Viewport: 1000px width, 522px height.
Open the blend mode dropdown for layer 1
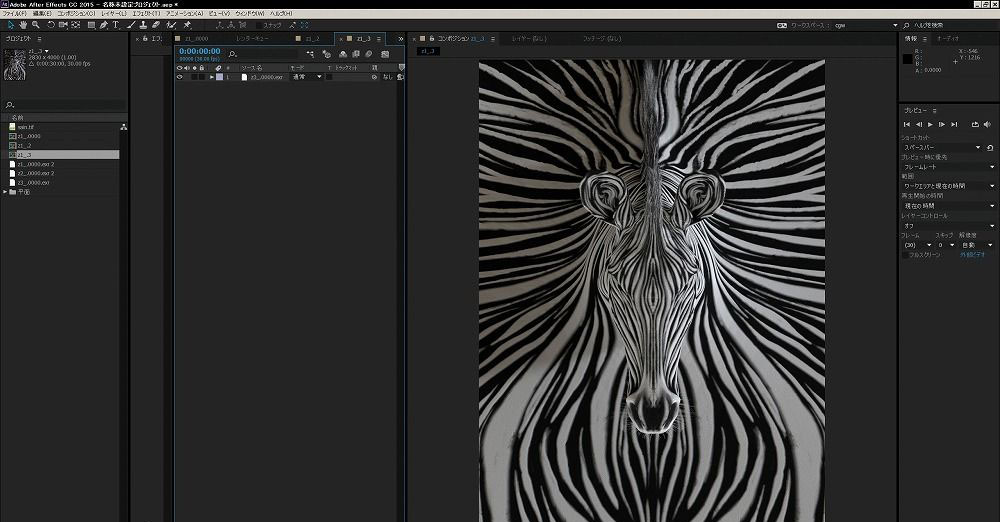pyautogui.click(x=307, y=76)
